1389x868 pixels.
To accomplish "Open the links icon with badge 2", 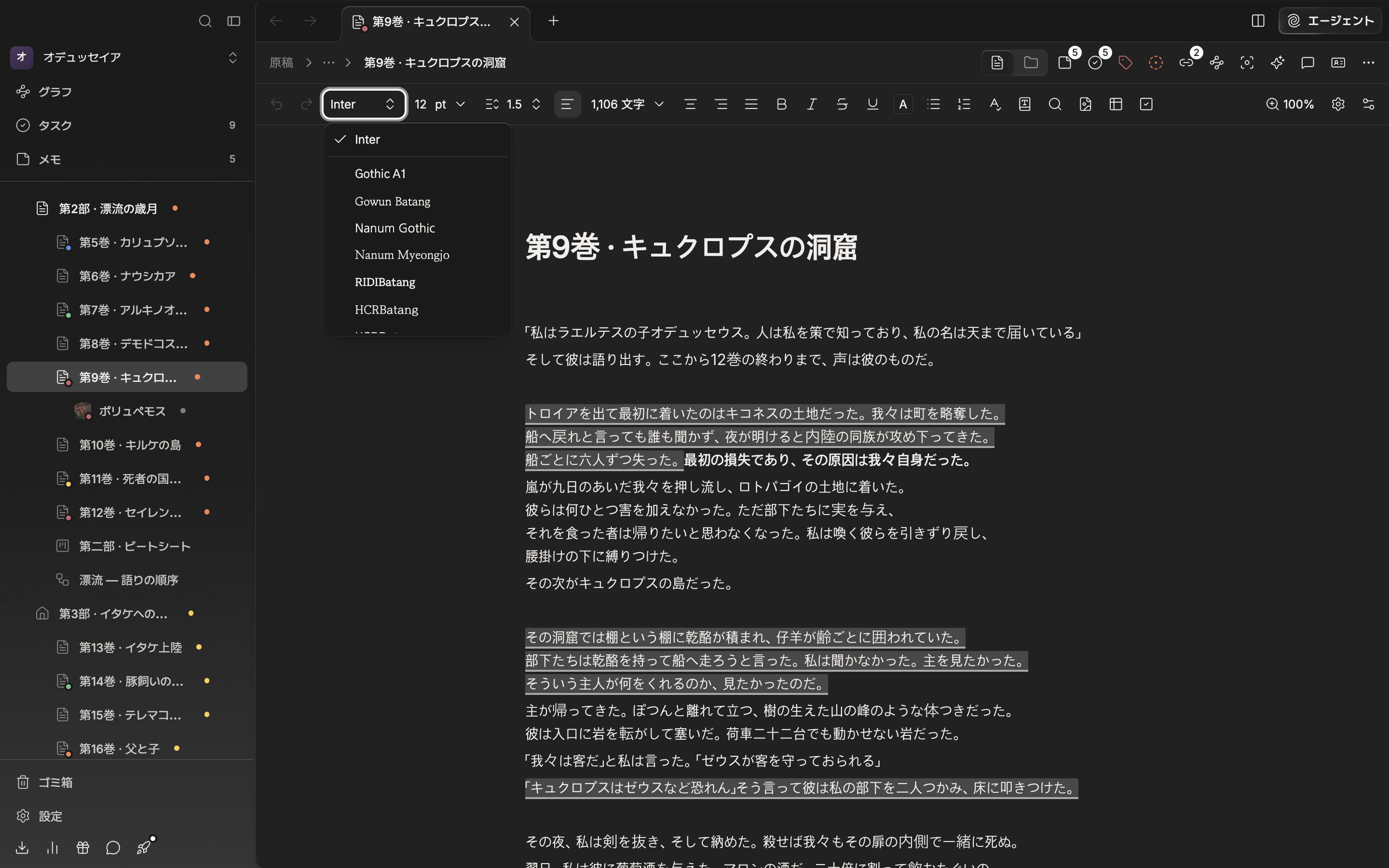I will pyautogui.click(x=1186, y=63).
